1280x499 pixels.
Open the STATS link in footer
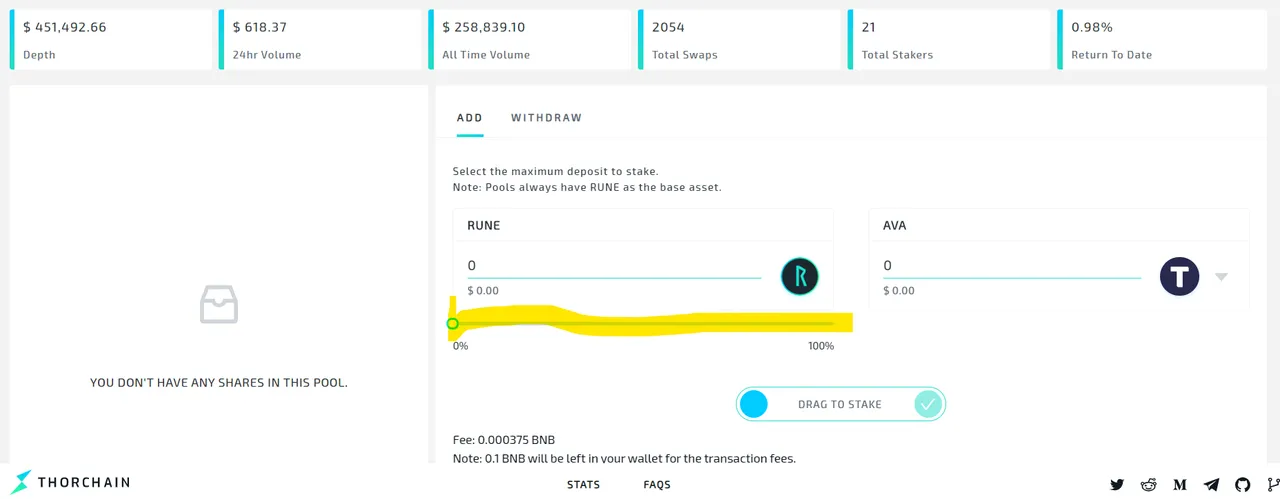click(x=583, y=485)
